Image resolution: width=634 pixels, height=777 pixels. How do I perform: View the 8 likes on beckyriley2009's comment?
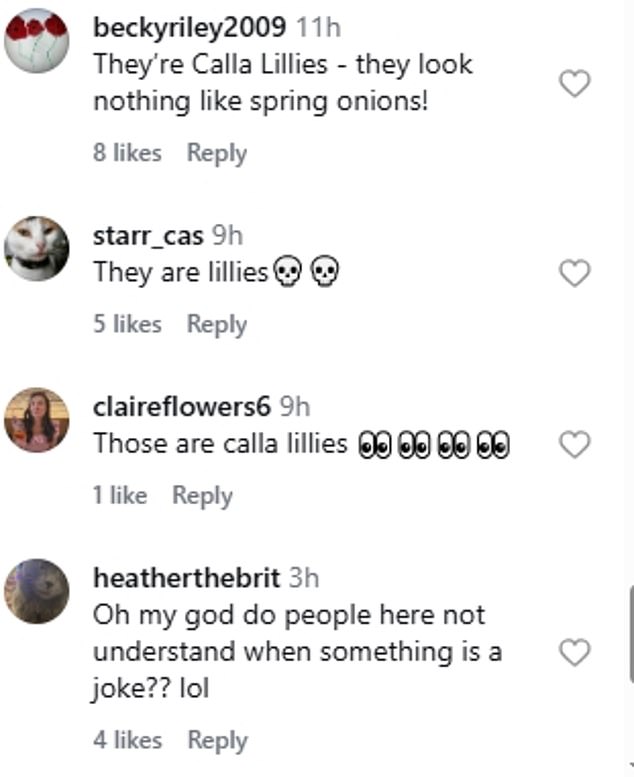[127, 154]
